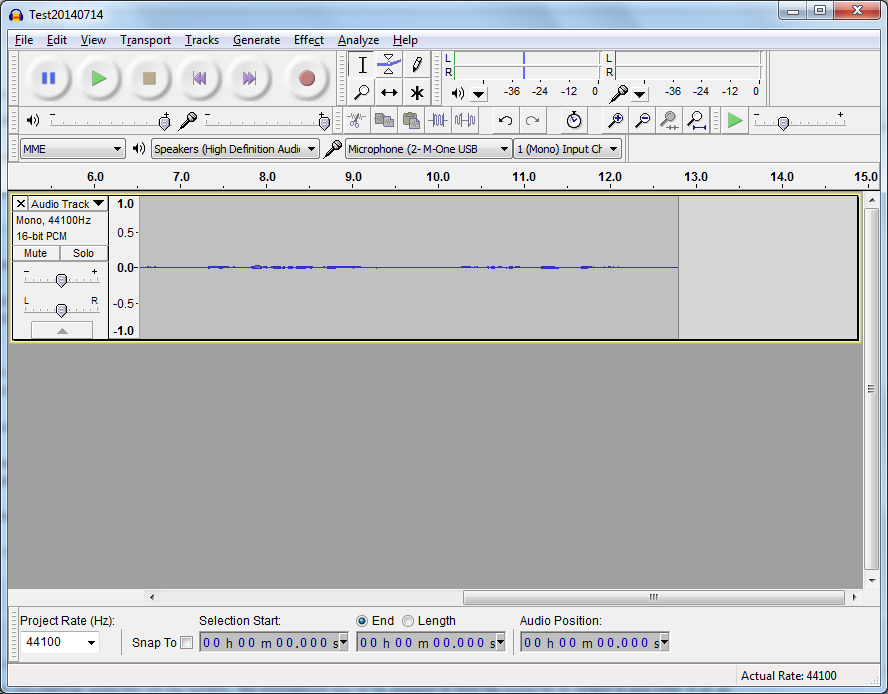The width and height of the screenshot is (888, 694).
Task: Redo the last undone action
Action: pyautogui.click(x=532, y=120)
